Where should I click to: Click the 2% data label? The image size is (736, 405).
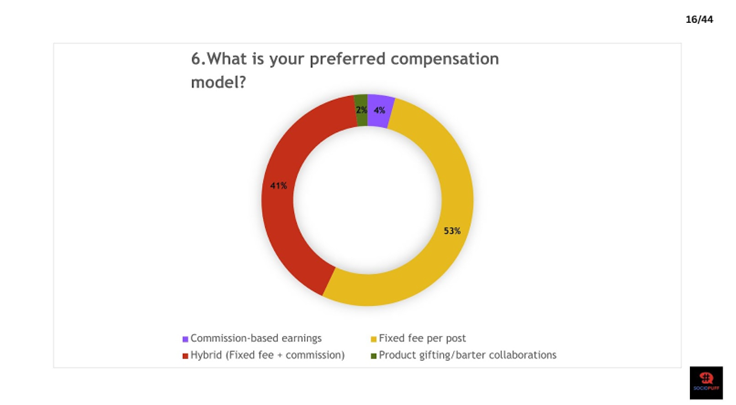[361, 110]
